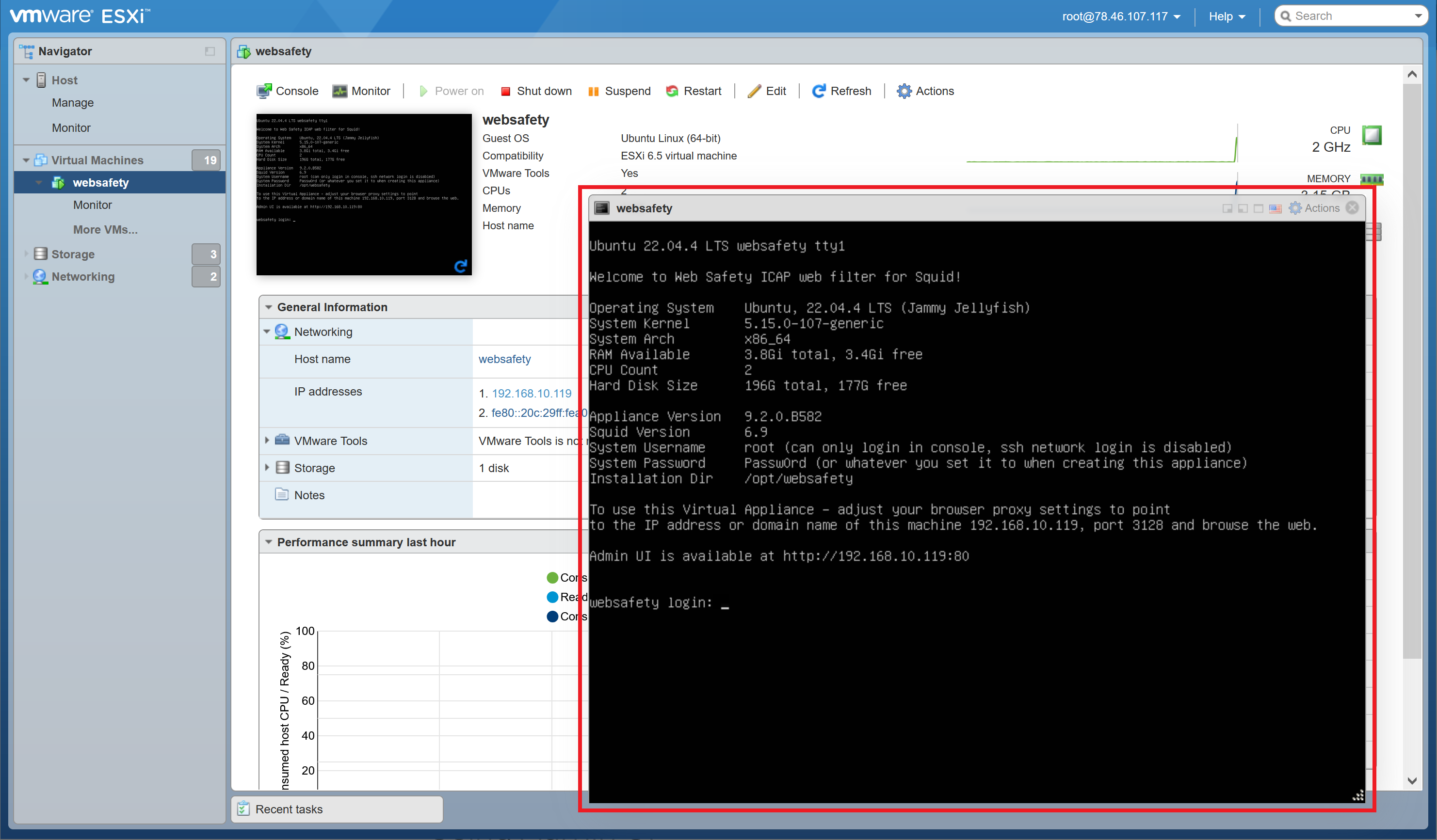Viewport: 1437px width, 840px height.
Task: Click console window title icon
Action: pos(601,208)
